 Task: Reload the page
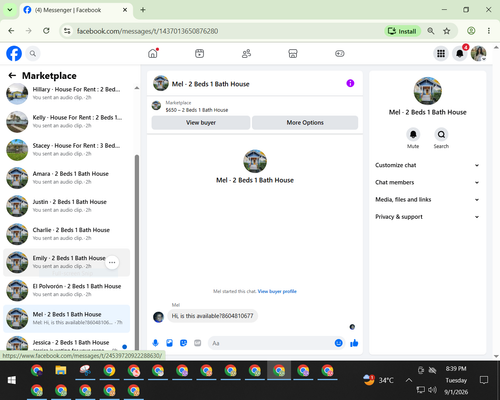point(46,31)
